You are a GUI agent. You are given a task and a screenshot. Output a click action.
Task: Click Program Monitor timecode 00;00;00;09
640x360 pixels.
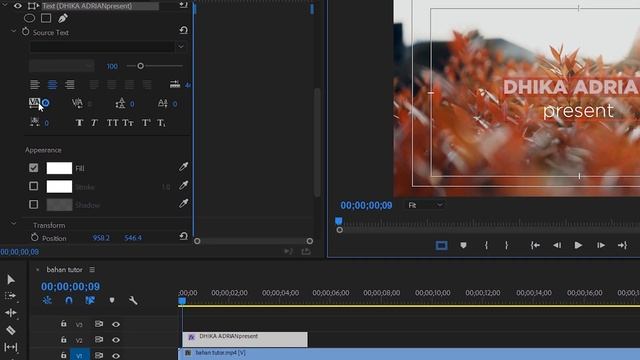click(x=366, y=205)
